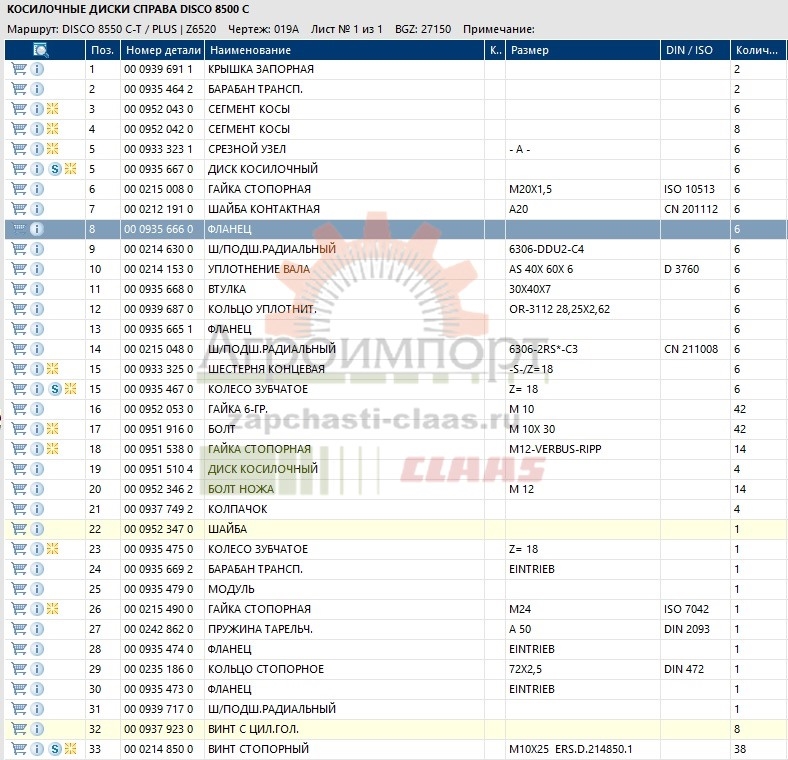Select part number 00 0939 691 1

click(x=158, y=69)
